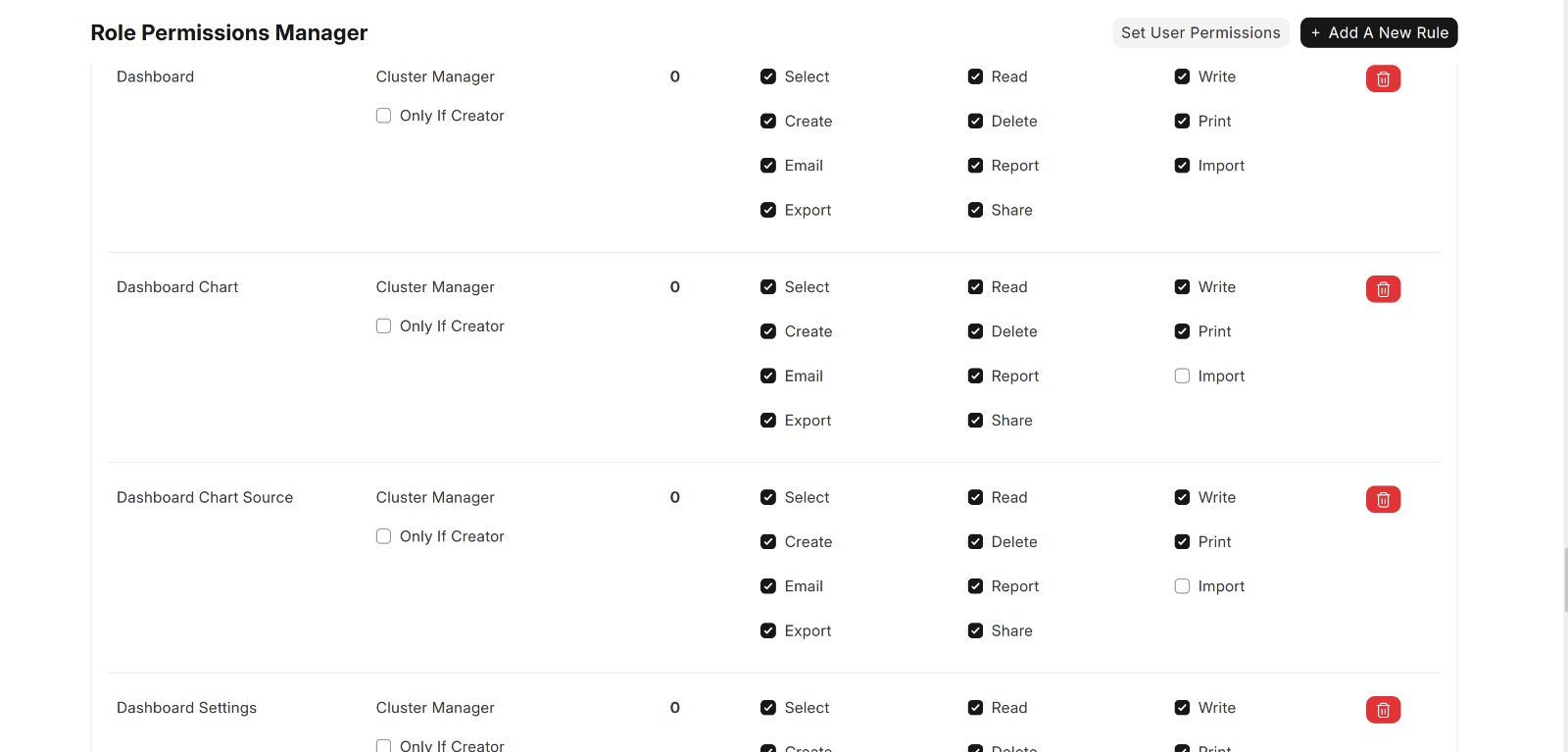Viewport: 1568px width, 752px height.
Task: Disable Share for Dashboard Chart
Action: pos(975,421)
